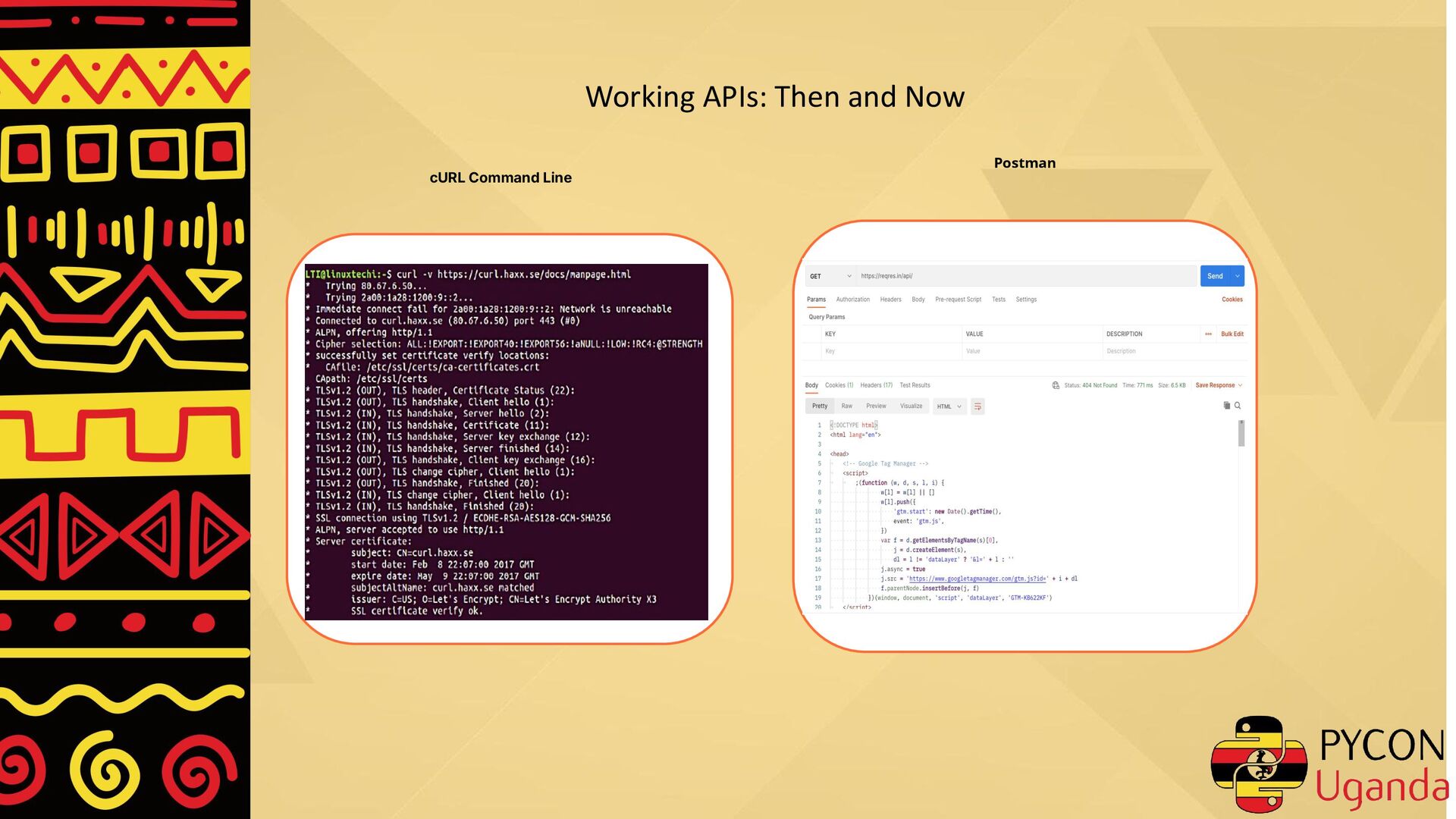
Task: Click the word-wrap icon beside HTML dropdown
Action: [x=977, y=406]
